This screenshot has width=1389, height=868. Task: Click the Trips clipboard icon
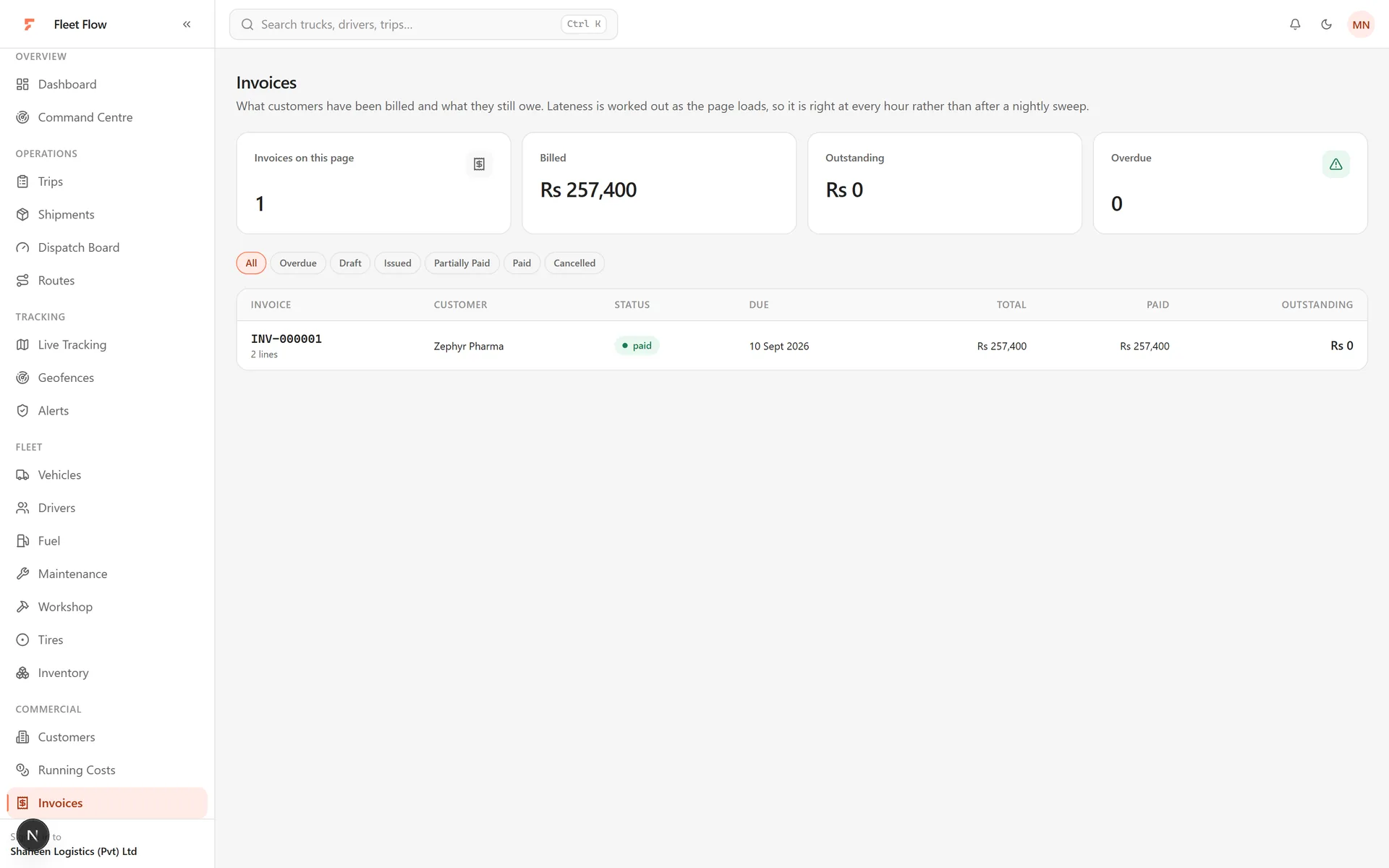pos(22,182)
